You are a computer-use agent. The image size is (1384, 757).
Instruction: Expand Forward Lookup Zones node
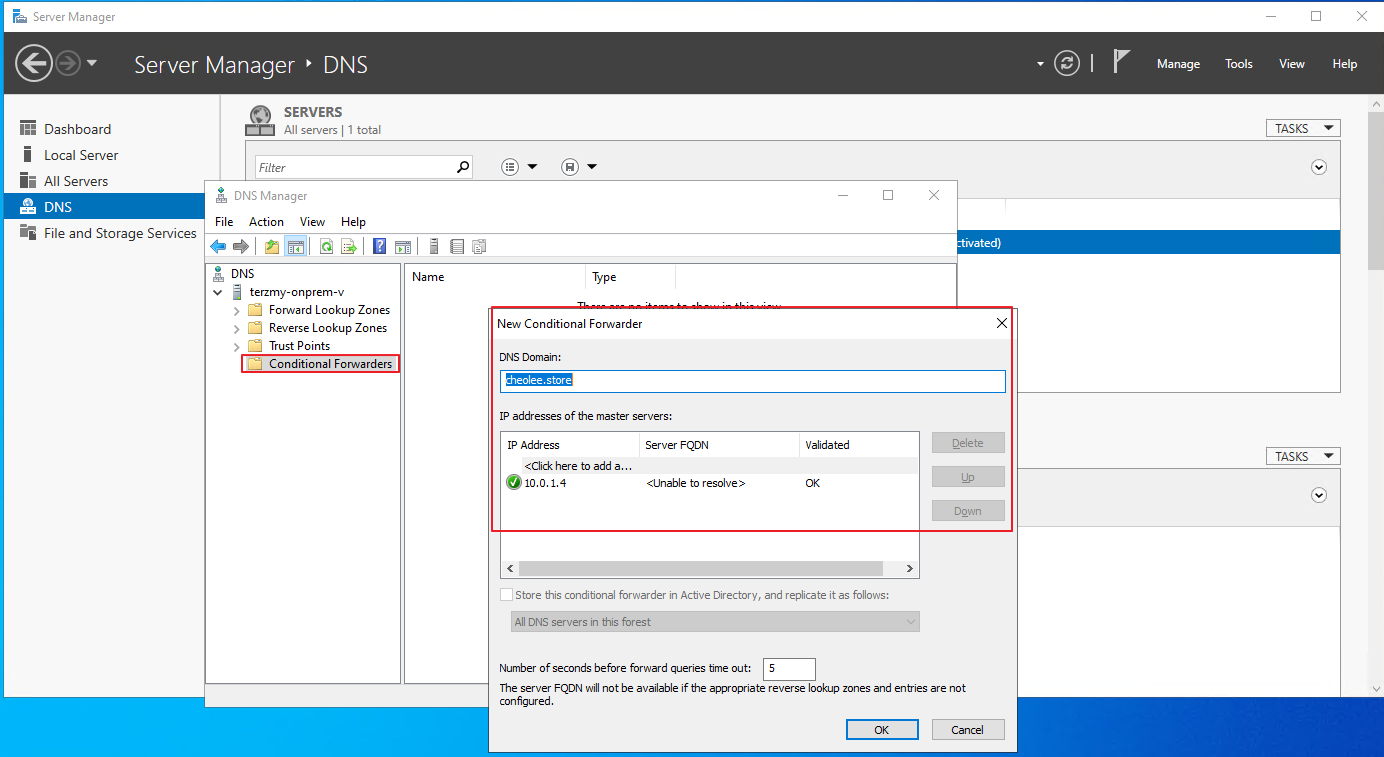click(x=237, y=310)
